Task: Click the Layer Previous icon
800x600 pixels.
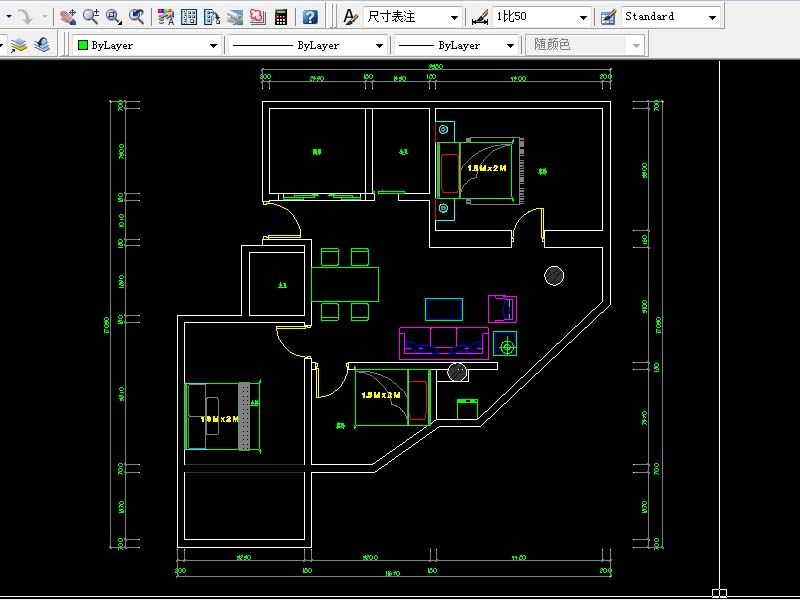Action: [x=41, y=45]
